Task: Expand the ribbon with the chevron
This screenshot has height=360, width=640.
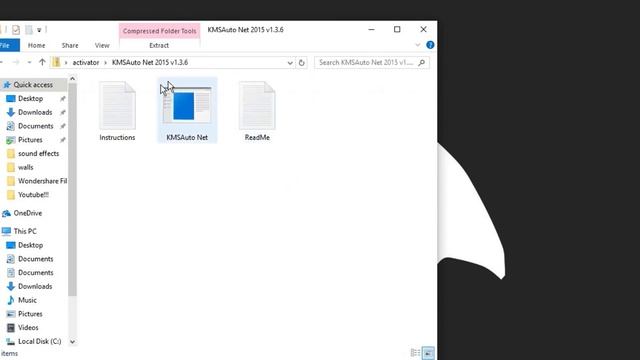Action: [x=418, y=45]
